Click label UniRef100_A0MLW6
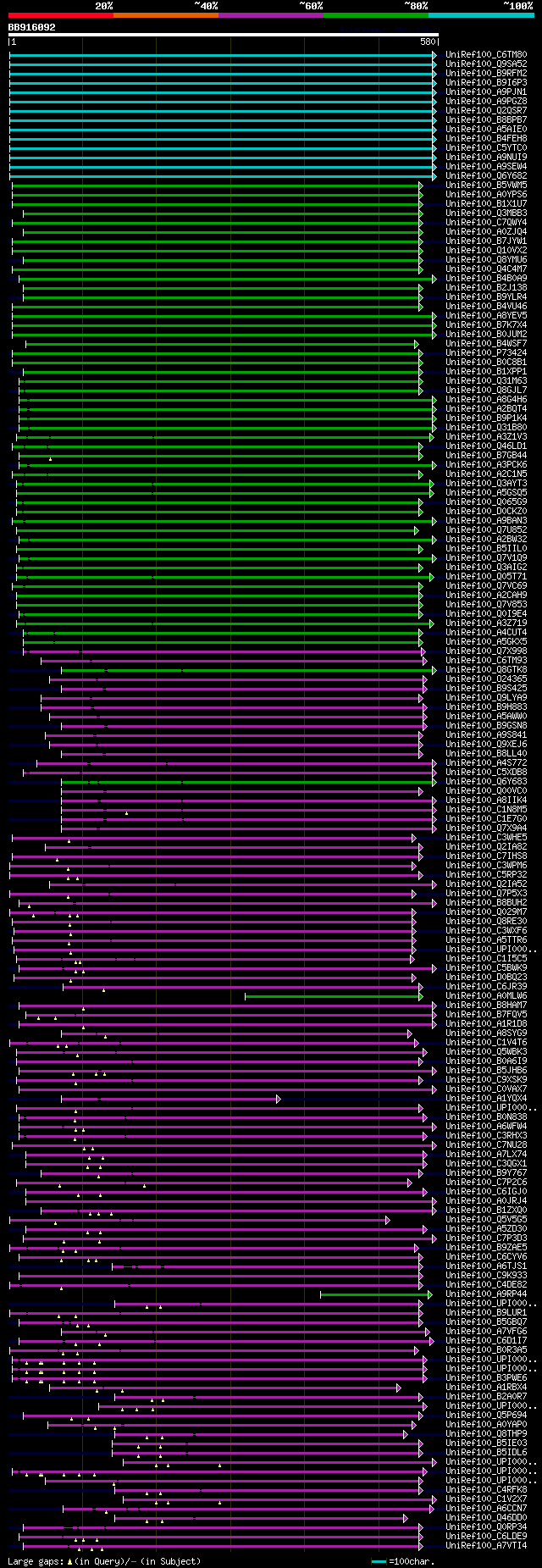The height and width of the screenshot is (1568, 542). (486, 996)
